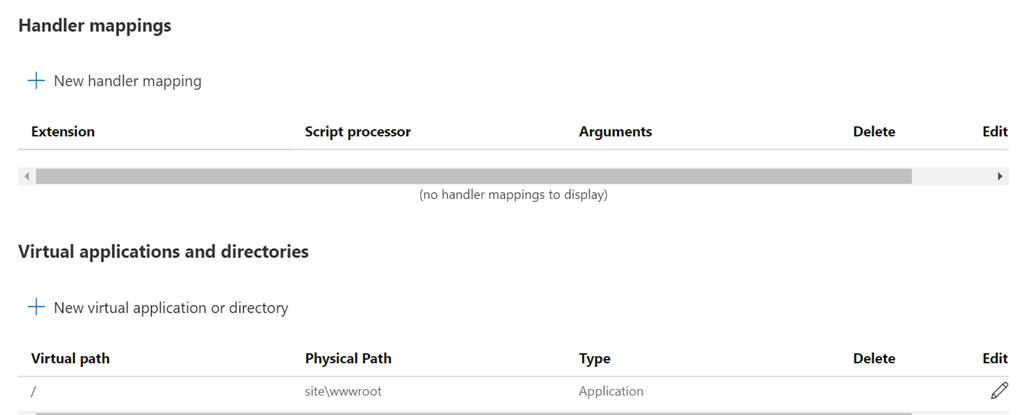1024x415 pixels.
Task: Edit the root virtual path using pencil icon
Action: point(999,391)
